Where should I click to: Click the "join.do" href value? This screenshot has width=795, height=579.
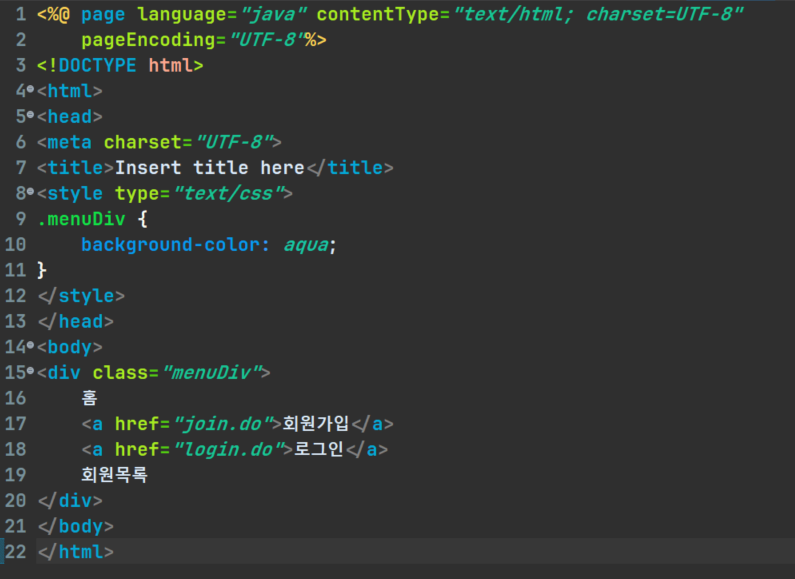[x=223, y=424]
